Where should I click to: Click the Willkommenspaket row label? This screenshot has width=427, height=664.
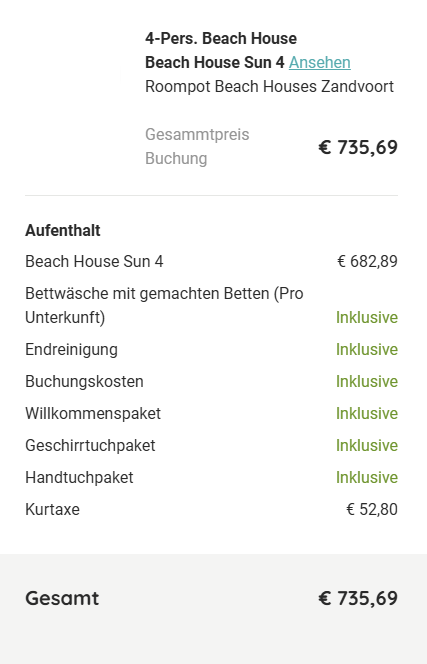pyautogui.click(x=93, y=414)
